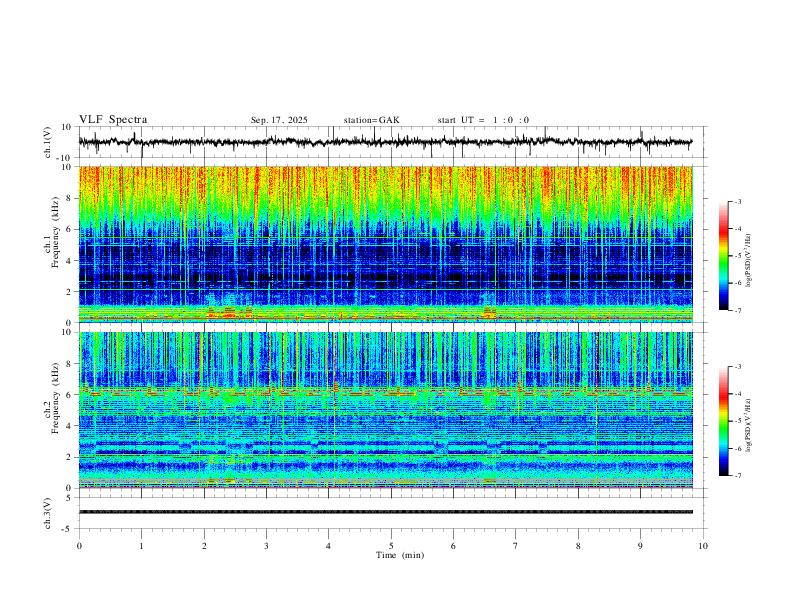Click the time axis tick label '5'

(x=391, y=546)
